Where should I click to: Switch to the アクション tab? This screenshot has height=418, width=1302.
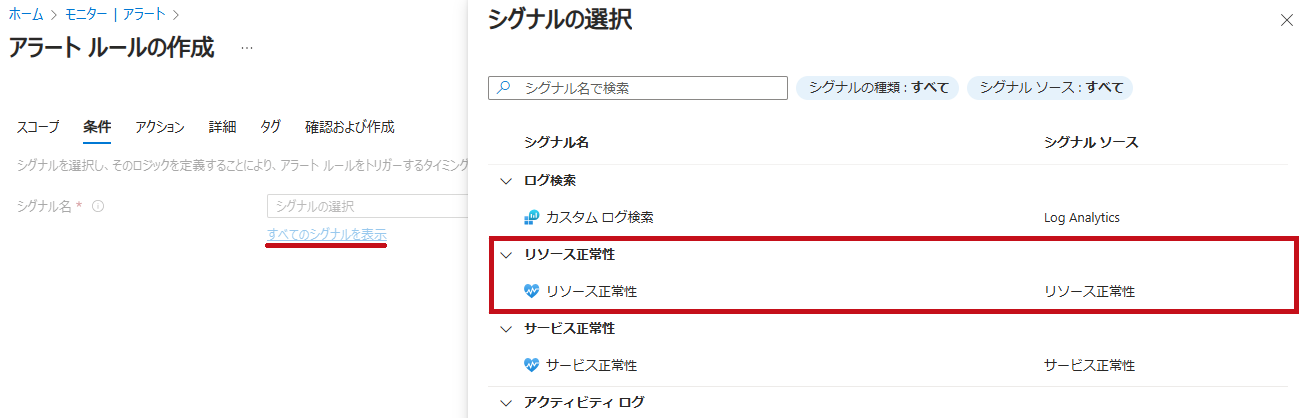pos(160,127)
